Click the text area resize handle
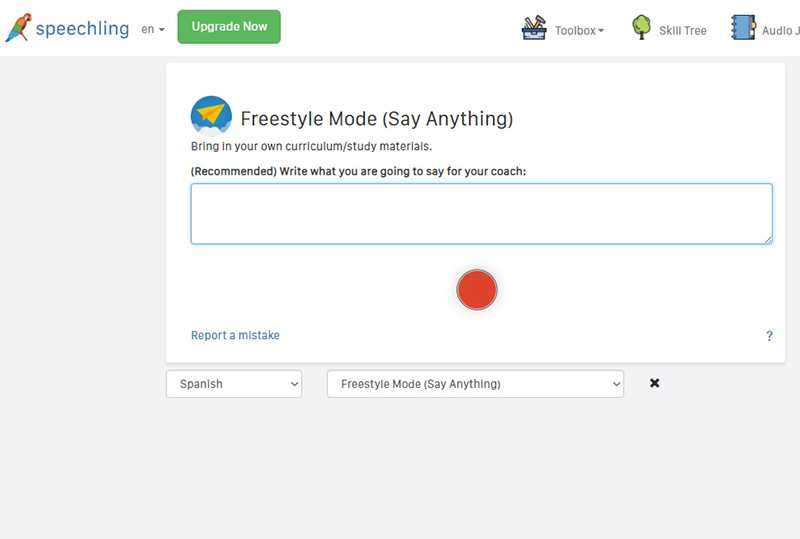This screenshot has width=800, height=539. [x=768, y=239]
